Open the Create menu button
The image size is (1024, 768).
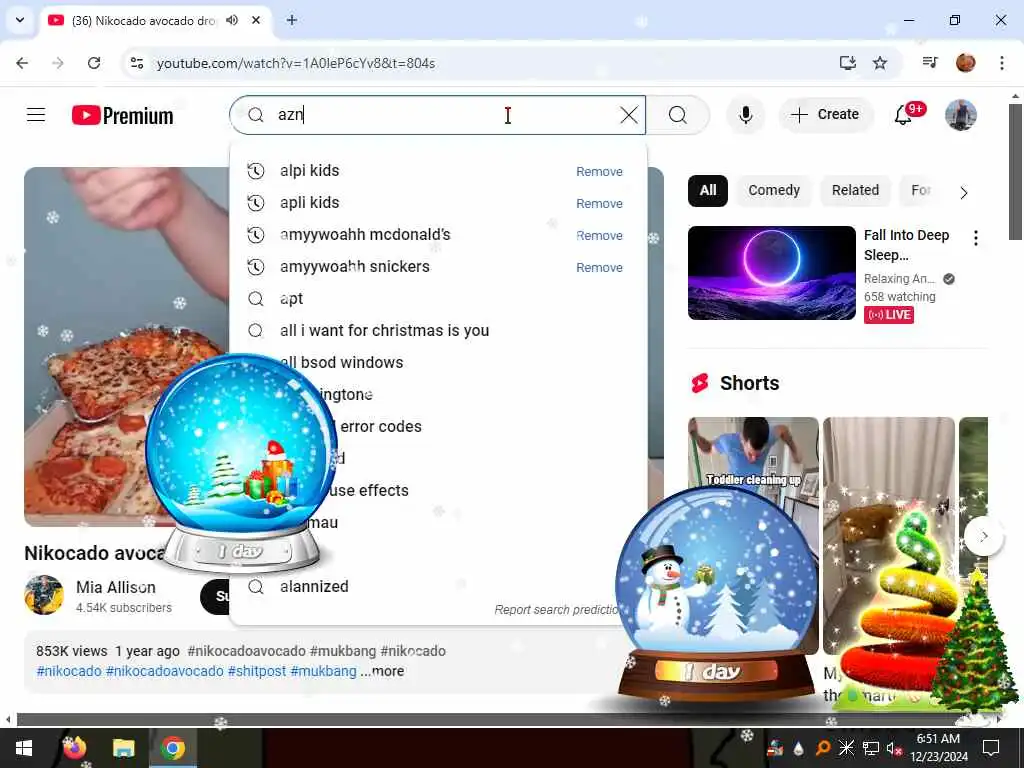(825, 114)
